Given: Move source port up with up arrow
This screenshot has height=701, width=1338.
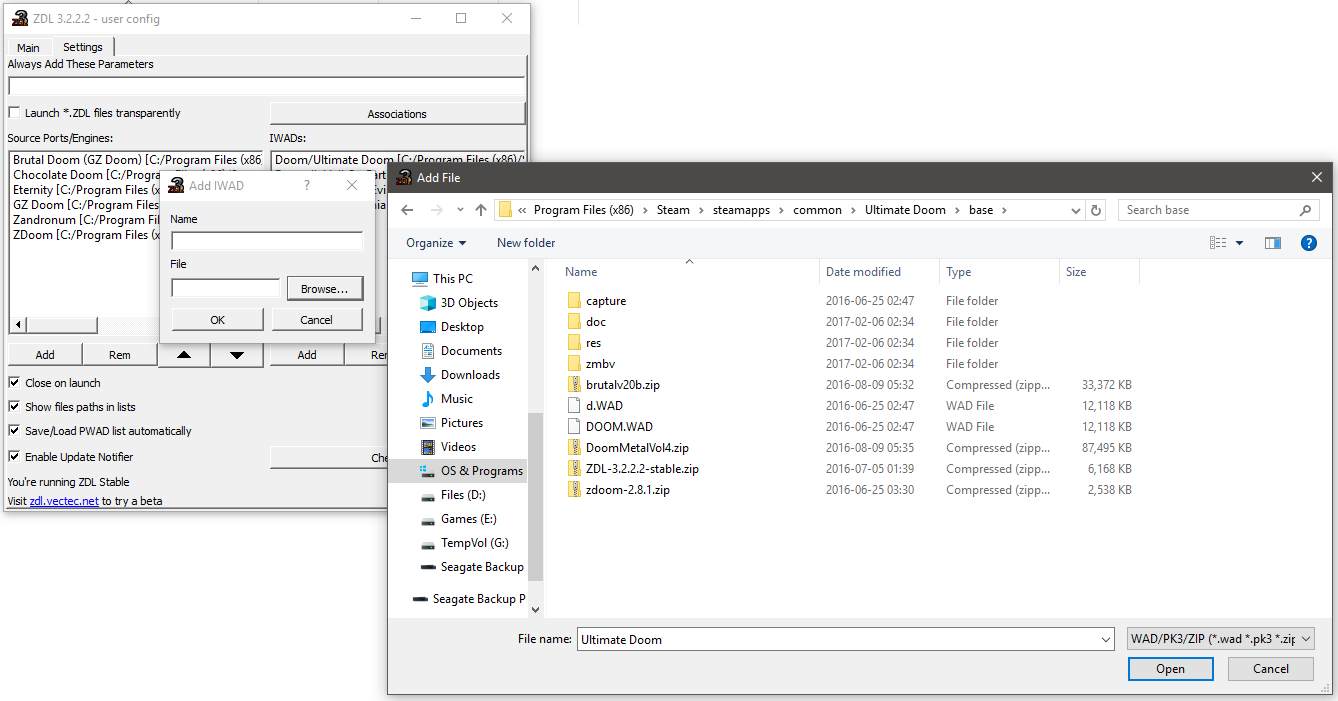Looking at the screenshot, I should pyautogui.click(x=184, y=355).
